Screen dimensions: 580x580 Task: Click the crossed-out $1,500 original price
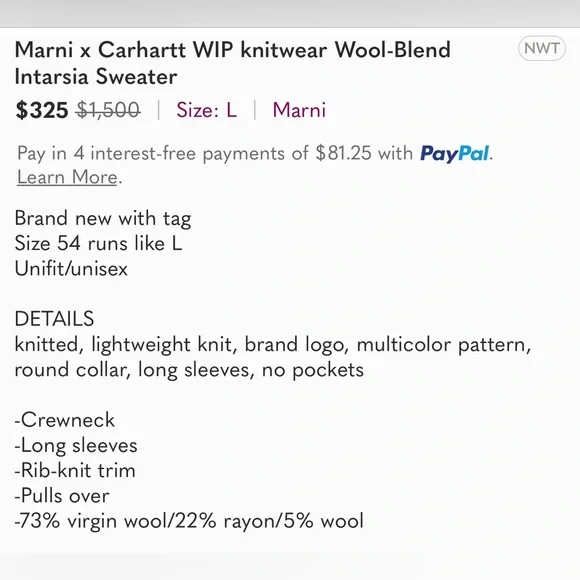tap(108, 110)
